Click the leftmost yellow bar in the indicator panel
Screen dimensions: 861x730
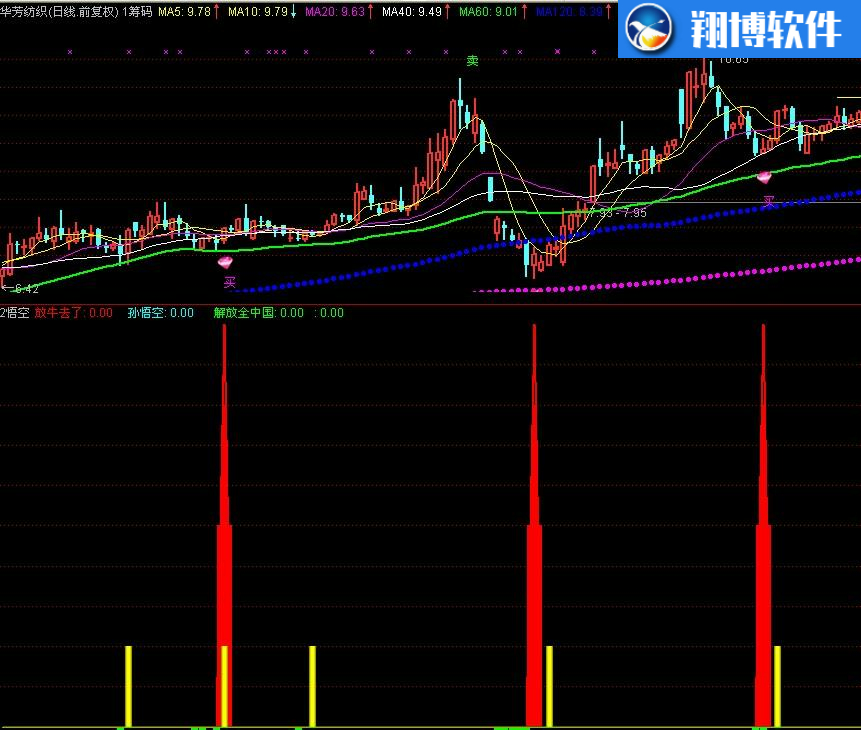click(128, 686)
